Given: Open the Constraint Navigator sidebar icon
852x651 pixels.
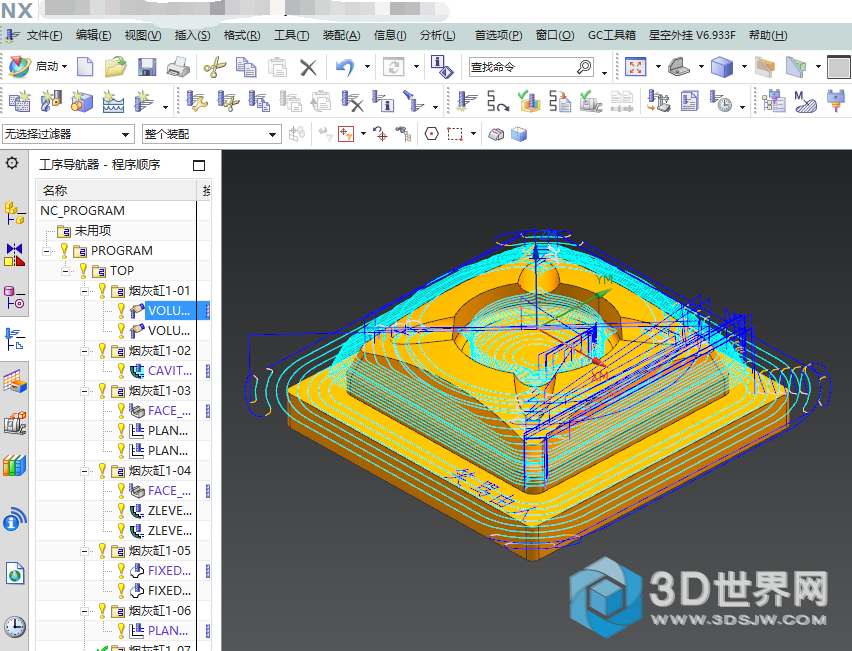Looking at the screenshot, I should coord(15,254).
